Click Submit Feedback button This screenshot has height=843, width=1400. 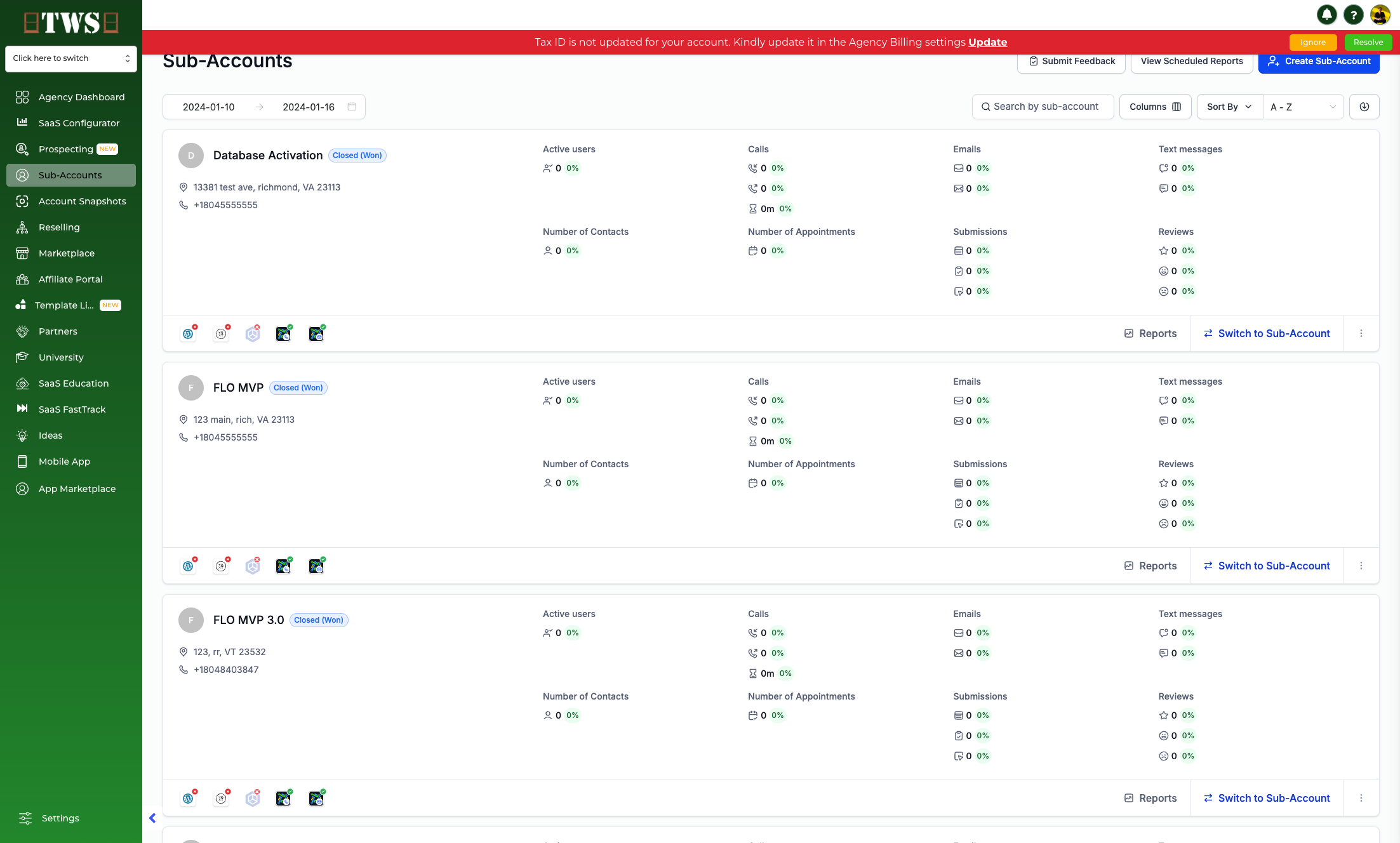1071,62
